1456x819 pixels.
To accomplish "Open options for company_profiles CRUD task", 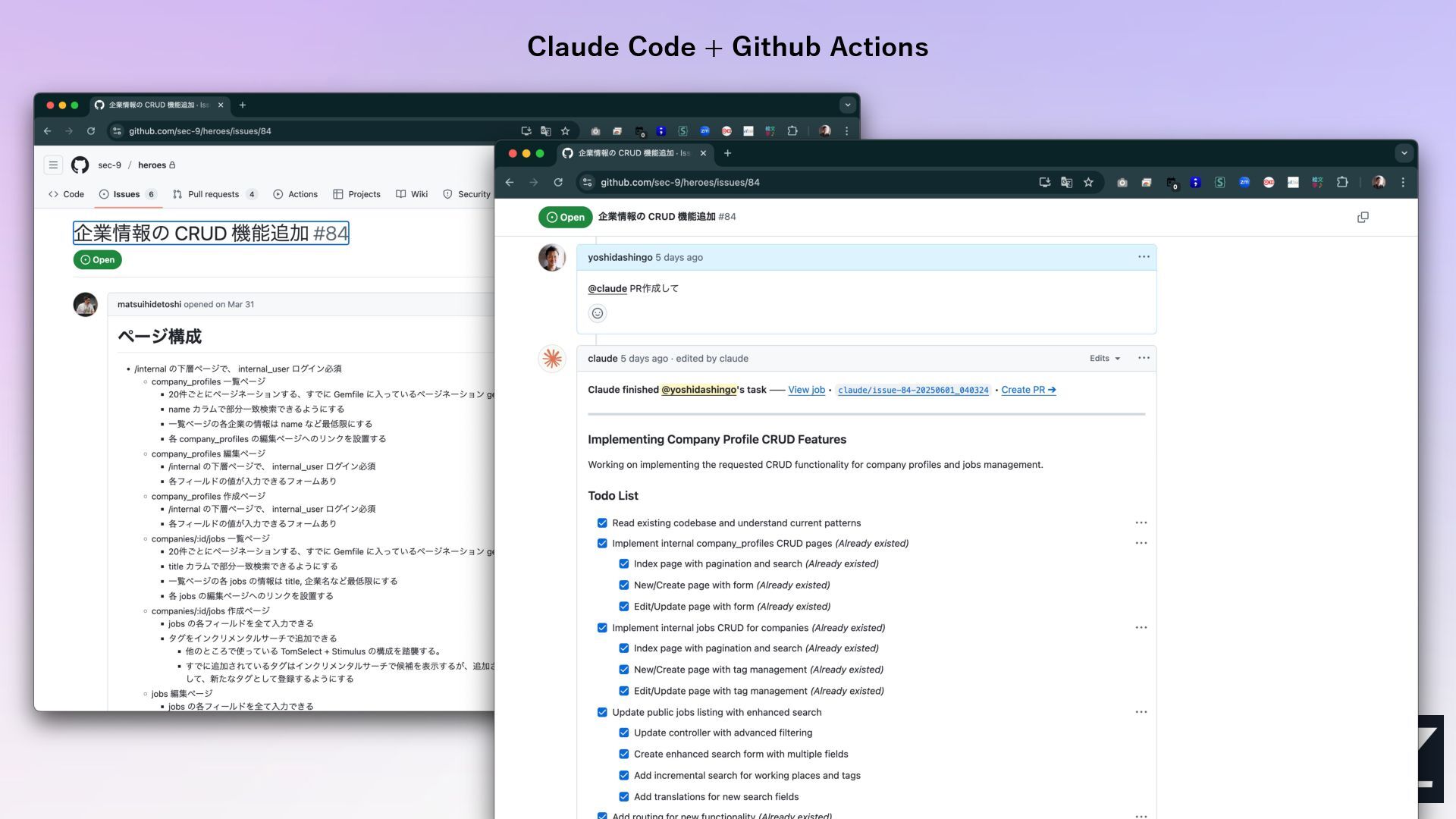I will pyautogui.click(x=1141, y=544).
